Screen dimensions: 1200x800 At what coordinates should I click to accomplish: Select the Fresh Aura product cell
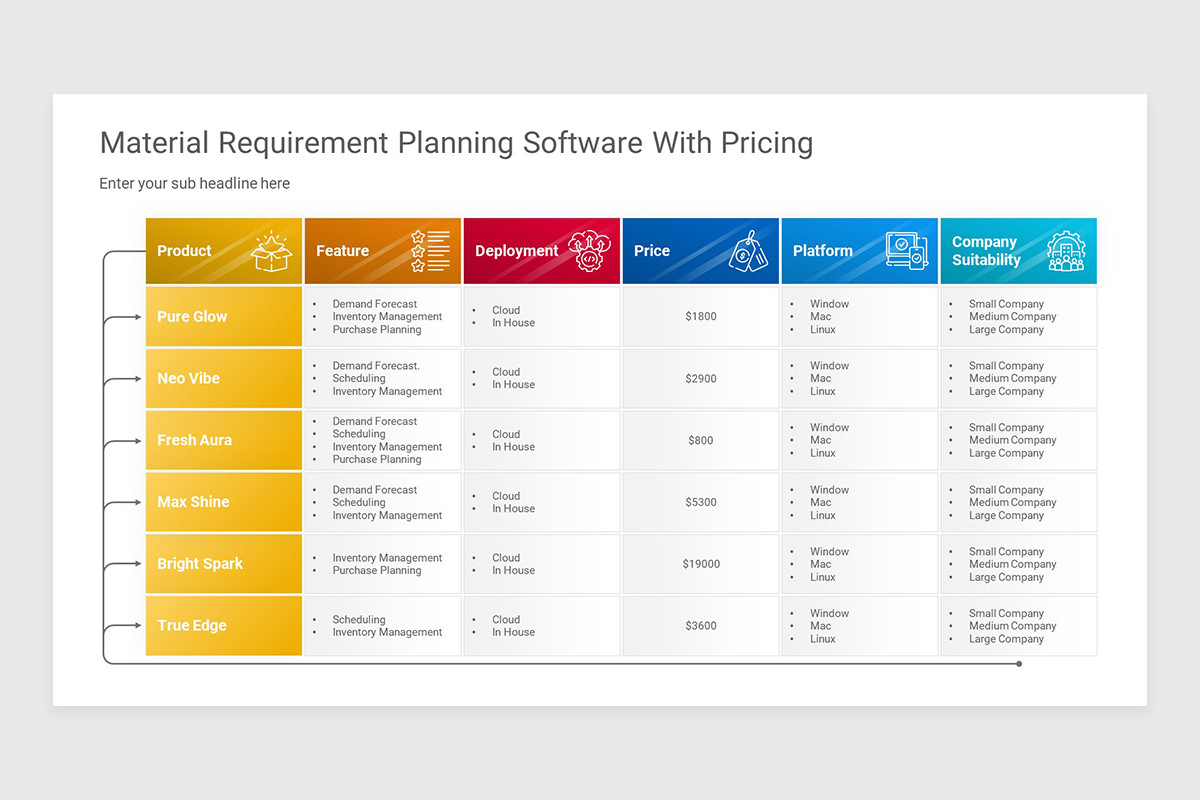pos(224,440)
